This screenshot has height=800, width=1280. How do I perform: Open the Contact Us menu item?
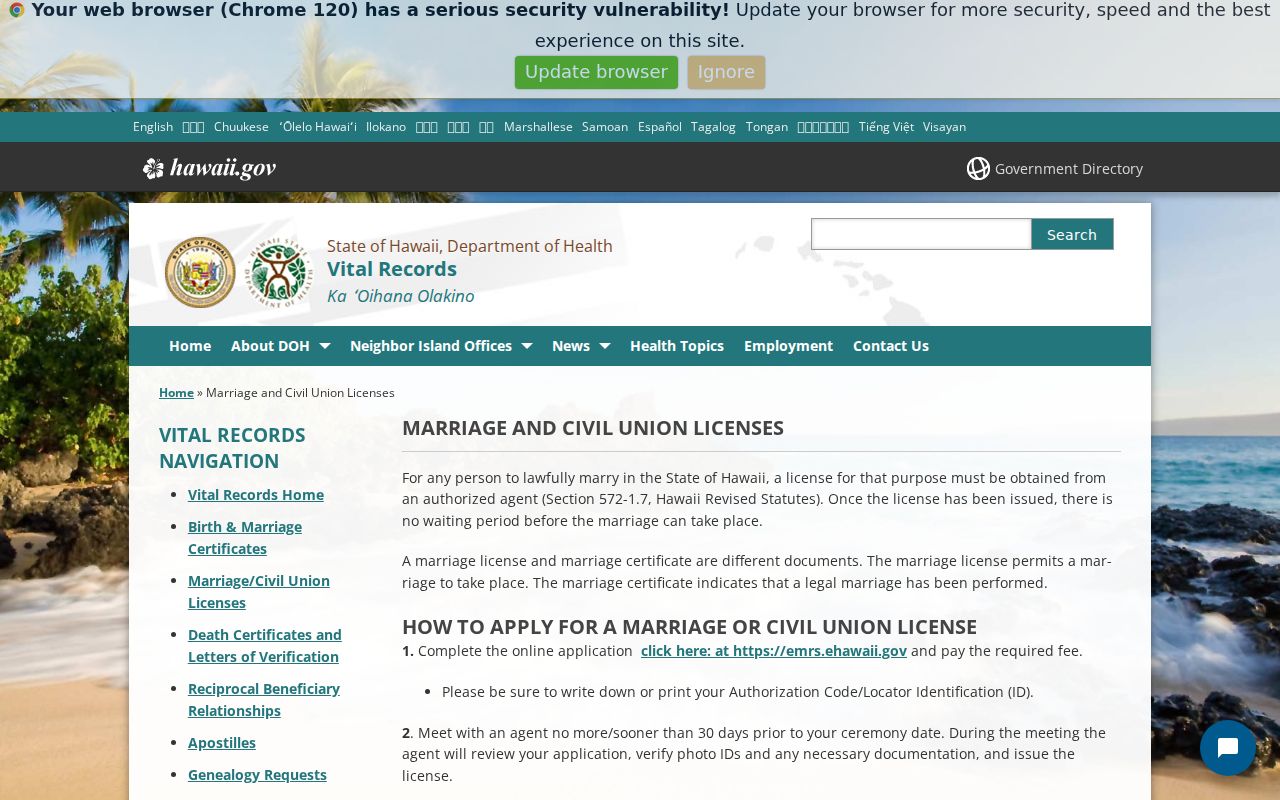click(891, 346)
